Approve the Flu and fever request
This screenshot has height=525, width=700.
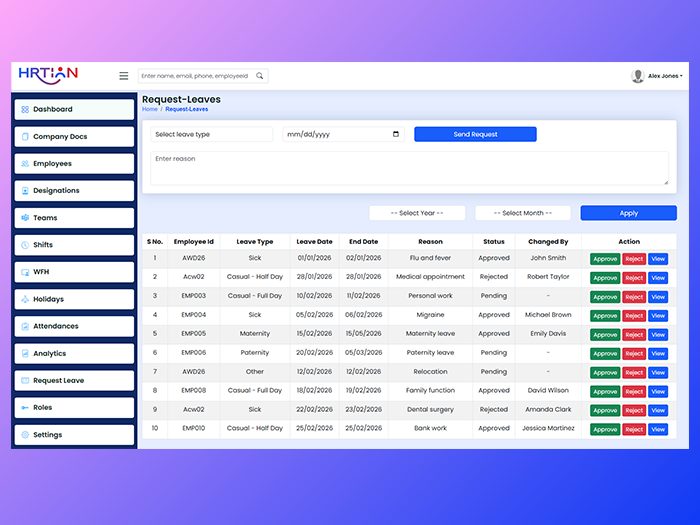click(605, 259)
